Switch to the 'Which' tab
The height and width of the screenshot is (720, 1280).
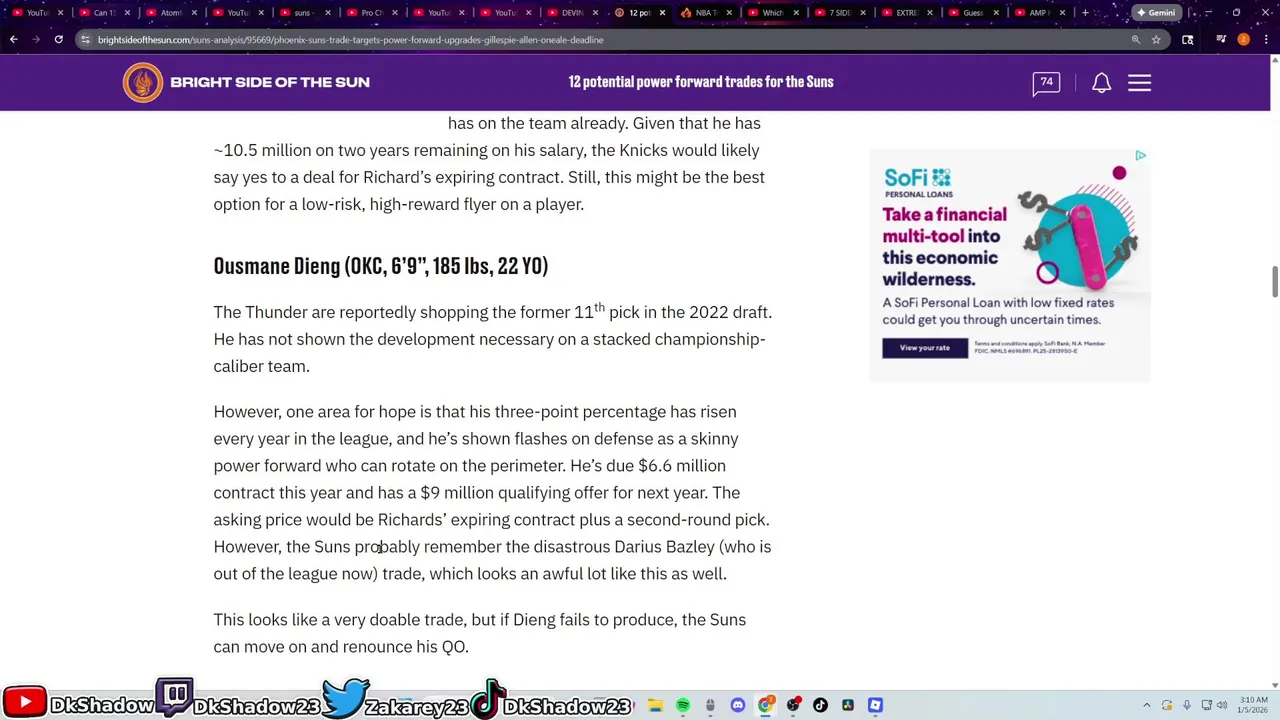coord(772,13)
